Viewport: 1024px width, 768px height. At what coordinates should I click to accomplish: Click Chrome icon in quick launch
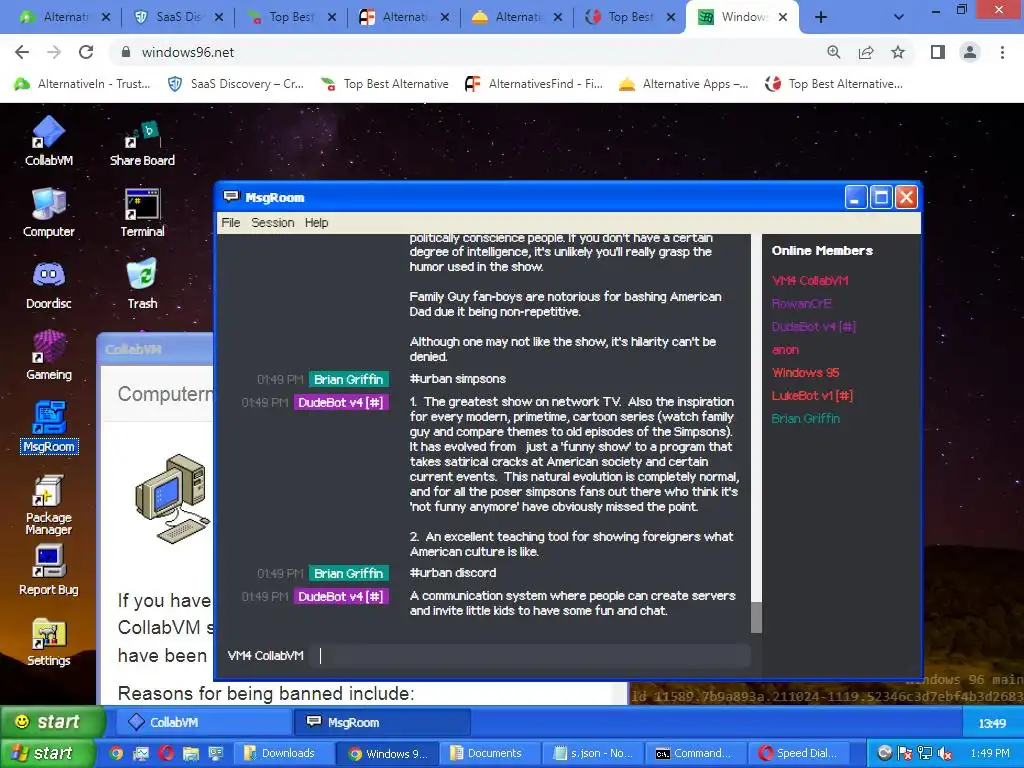pos(116,754)
